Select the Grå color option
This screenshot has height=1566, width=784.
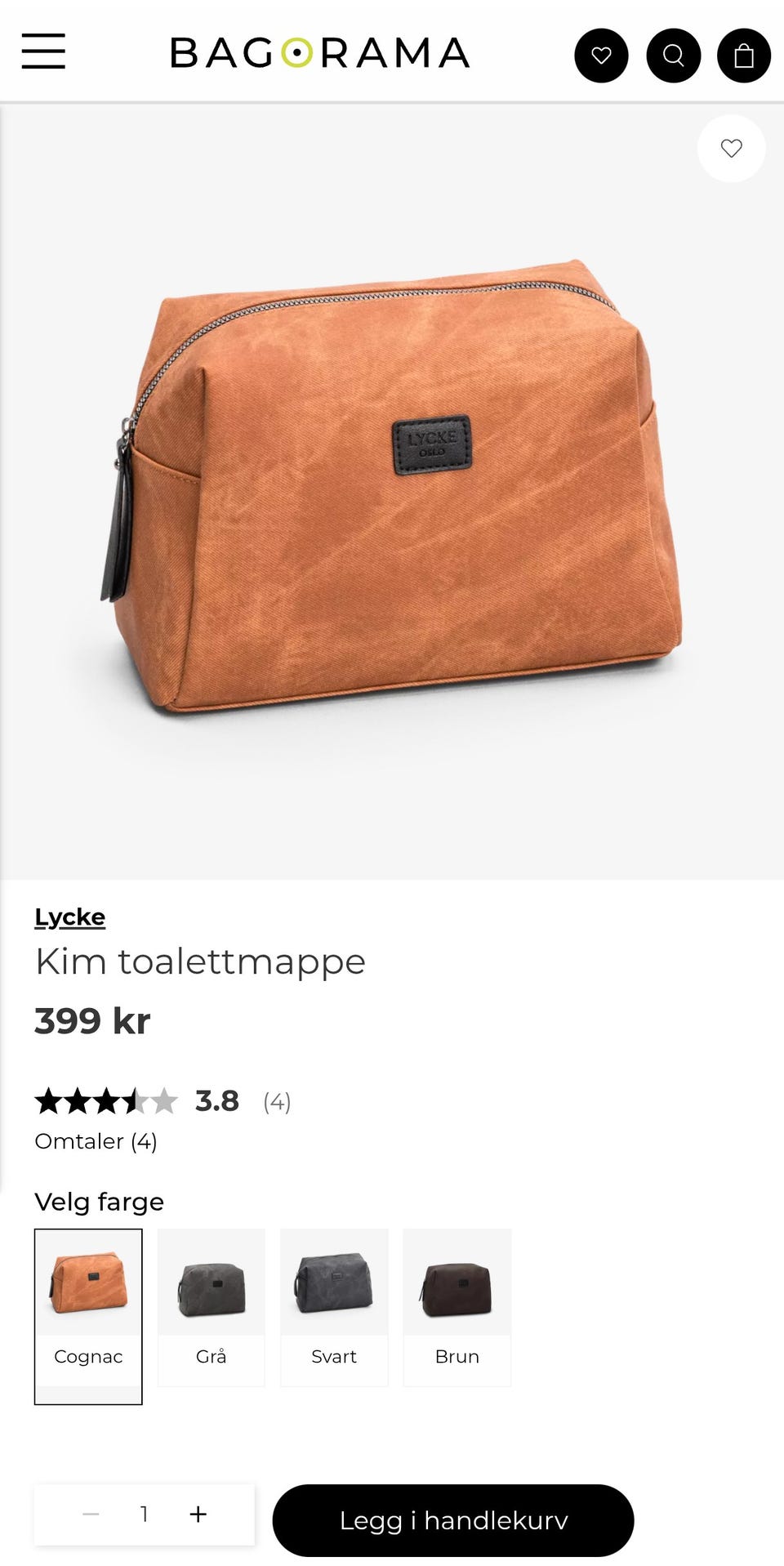[x=212, y=1307]
